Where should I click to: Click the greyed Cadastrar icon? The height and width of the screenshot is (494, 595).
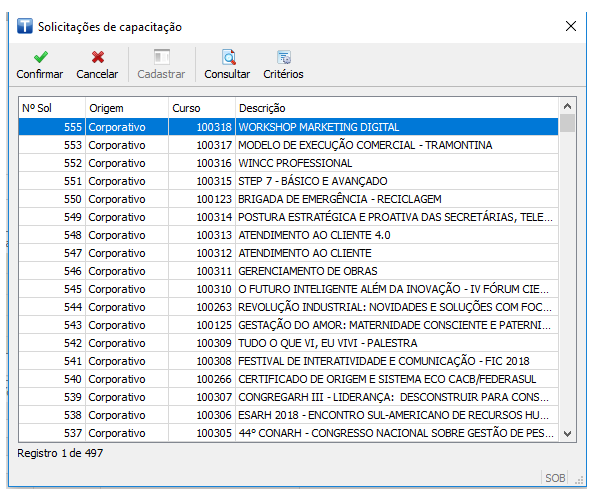coord(162,57)
